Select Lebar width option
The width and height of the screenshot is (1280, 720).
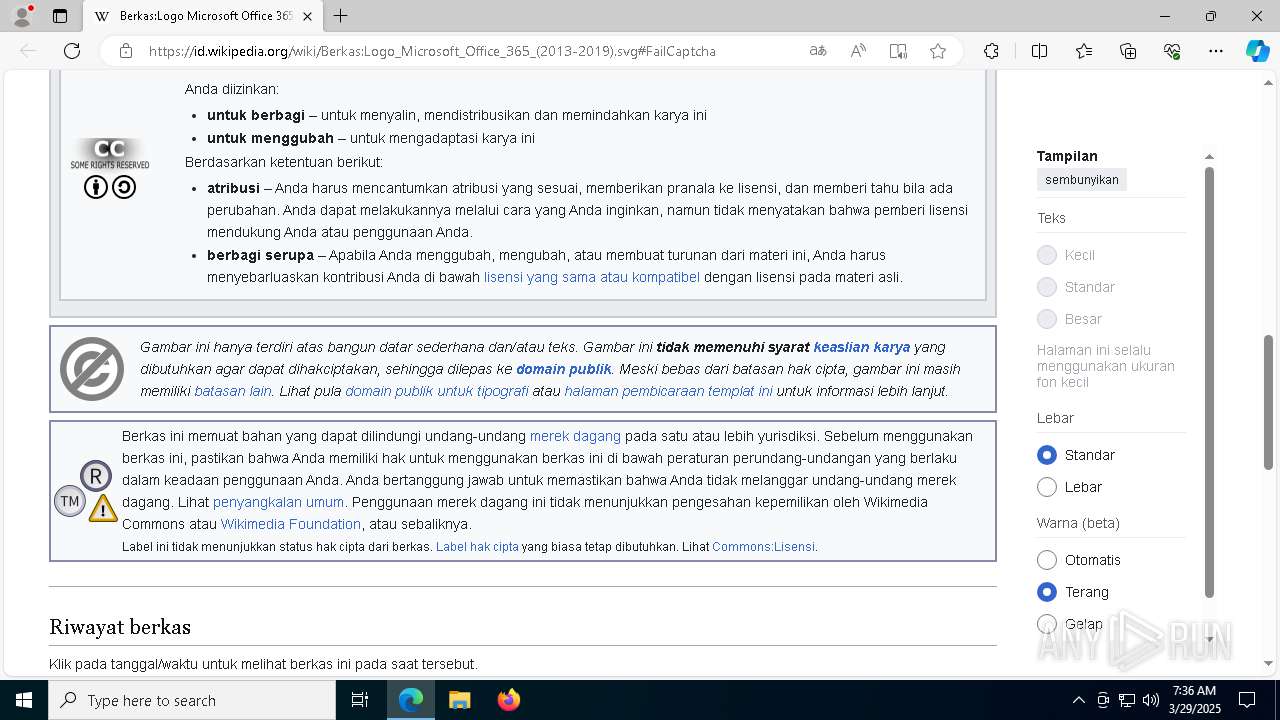coord(1047,487)
